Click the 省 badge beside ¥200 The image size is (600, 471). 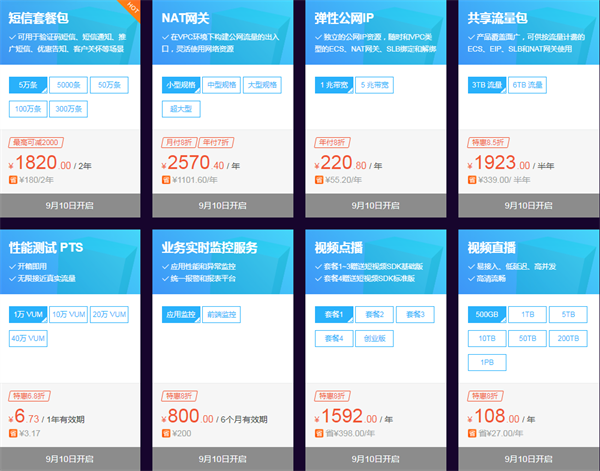[166, 434]
